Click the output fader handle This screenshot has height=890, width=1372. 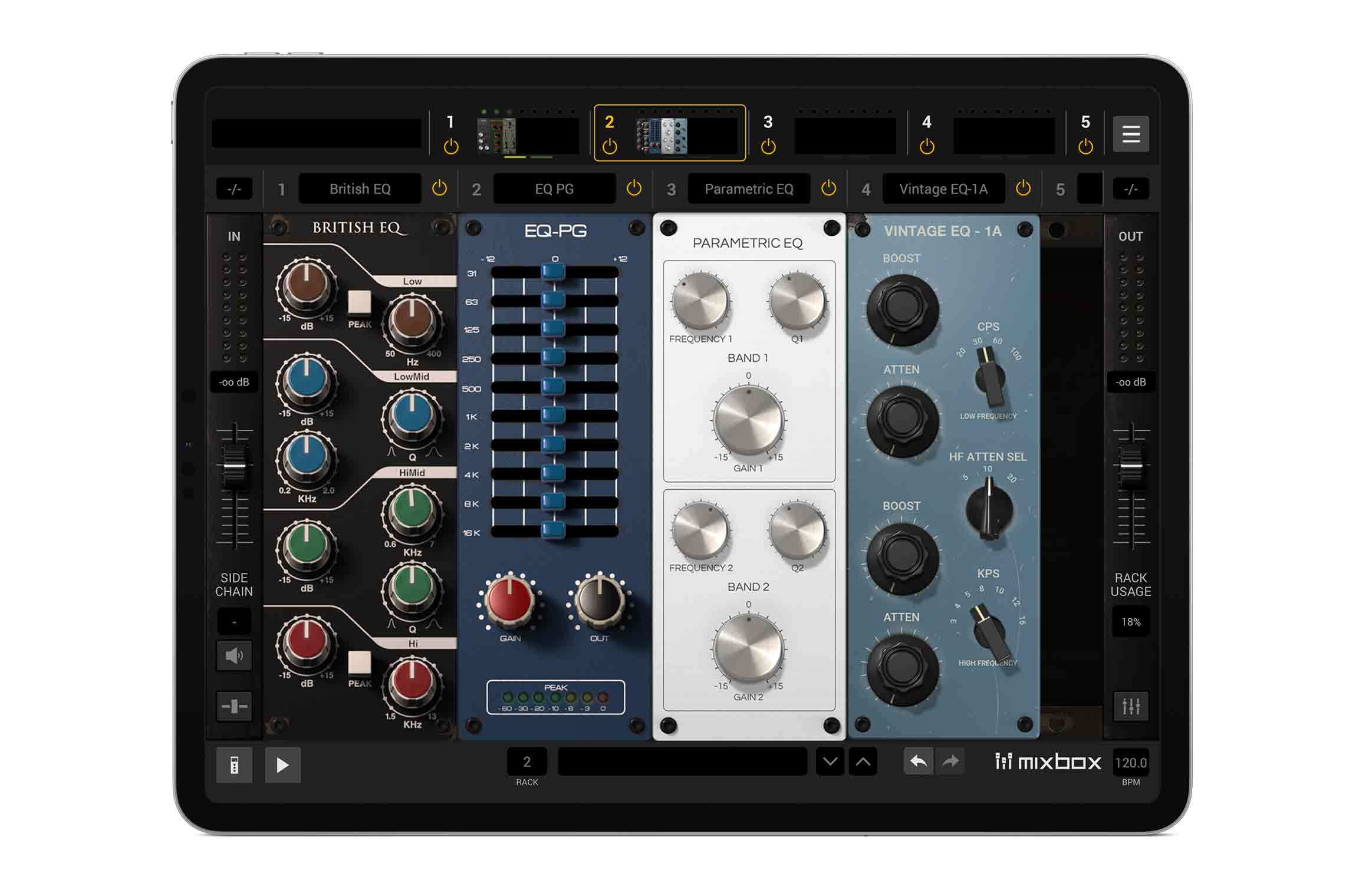pos(1131,466)
